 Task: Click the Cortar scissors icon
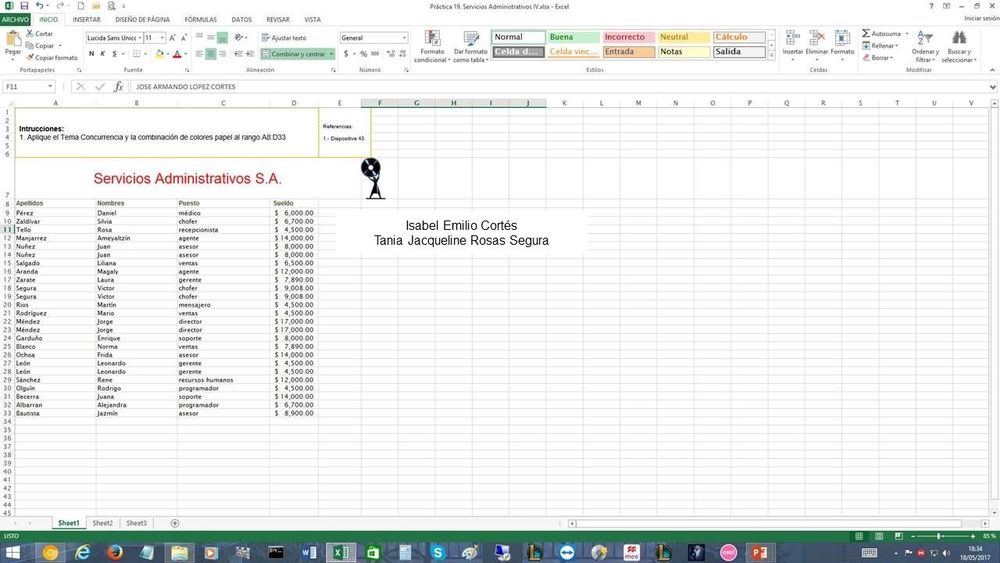coord(29,34)
